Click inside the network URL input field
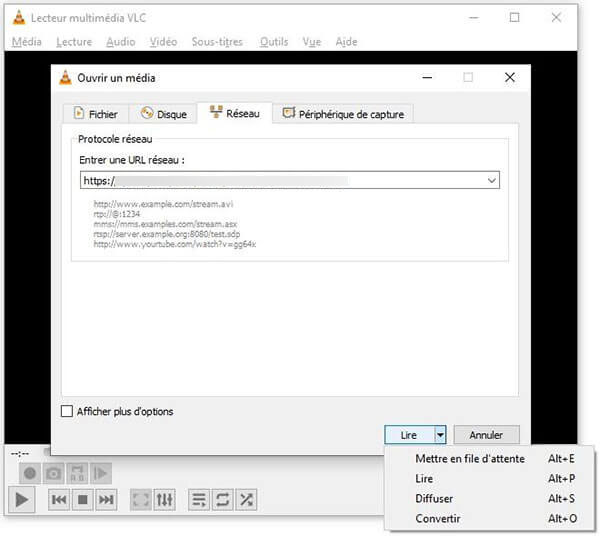This screenshot has height=536, width=600. click(x=280, y=181)
